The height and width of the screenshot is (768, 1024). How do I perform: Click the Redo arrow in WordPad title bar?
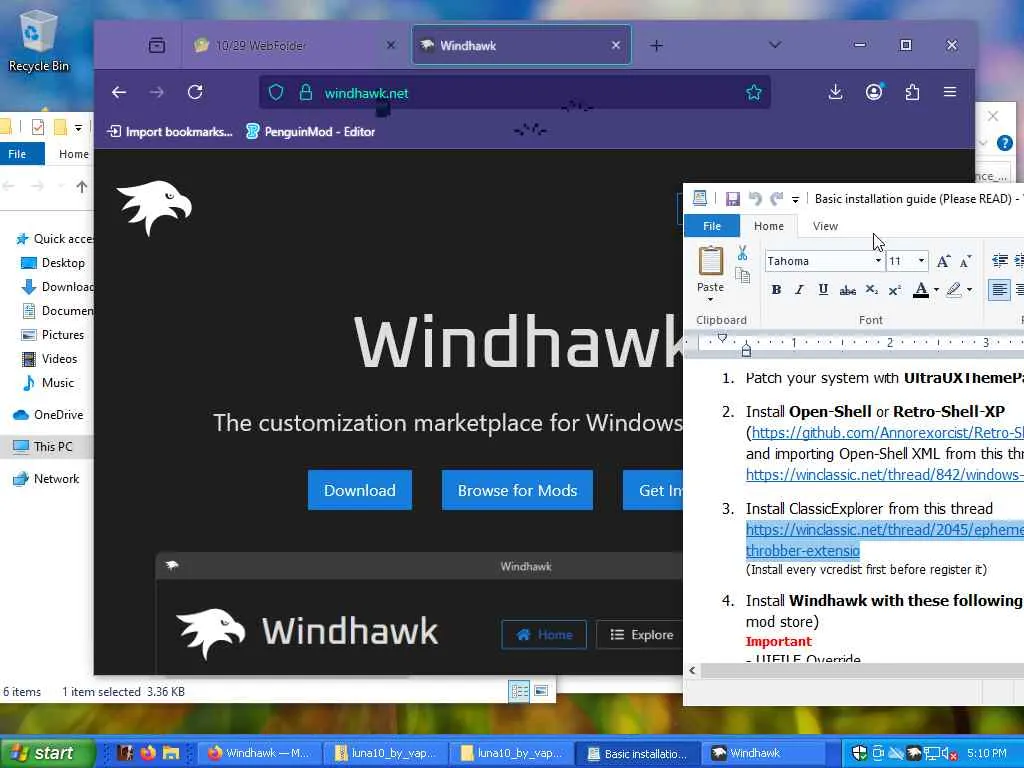(776, 199)
